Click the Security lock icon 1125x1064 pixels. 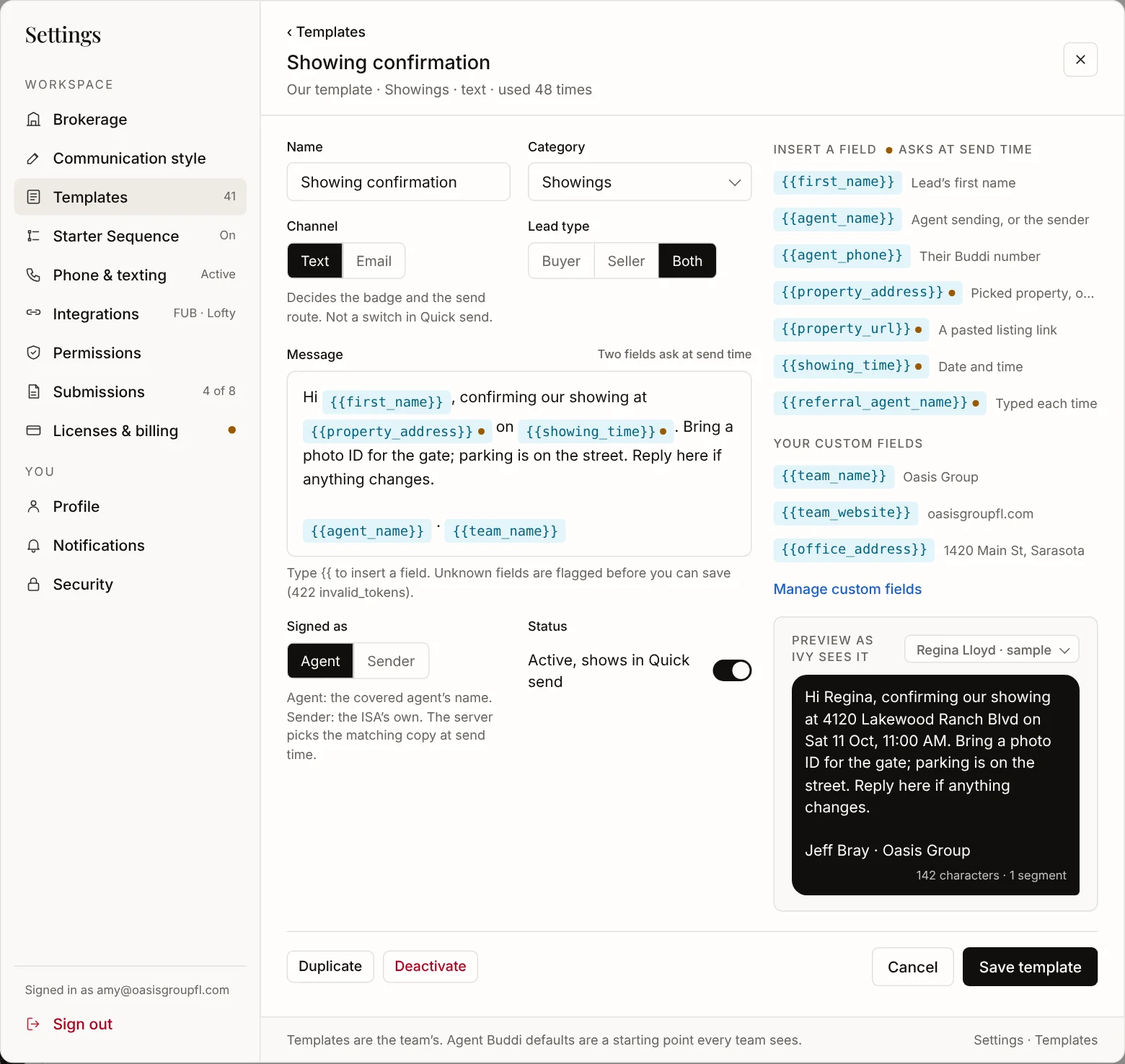[x=33, y=585]
